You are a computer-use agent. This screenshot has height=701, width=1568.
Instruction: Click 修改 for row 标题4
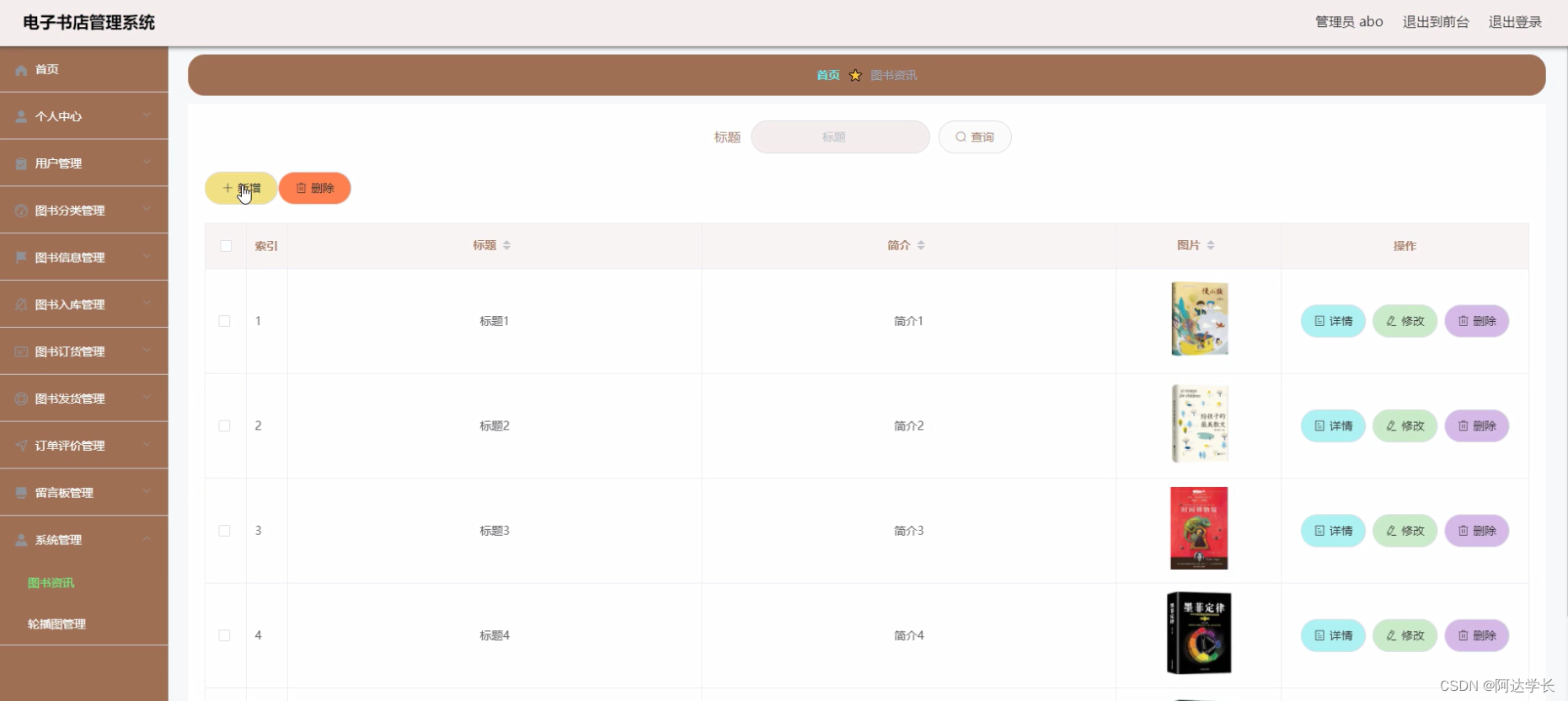[x=1405, y=635]
